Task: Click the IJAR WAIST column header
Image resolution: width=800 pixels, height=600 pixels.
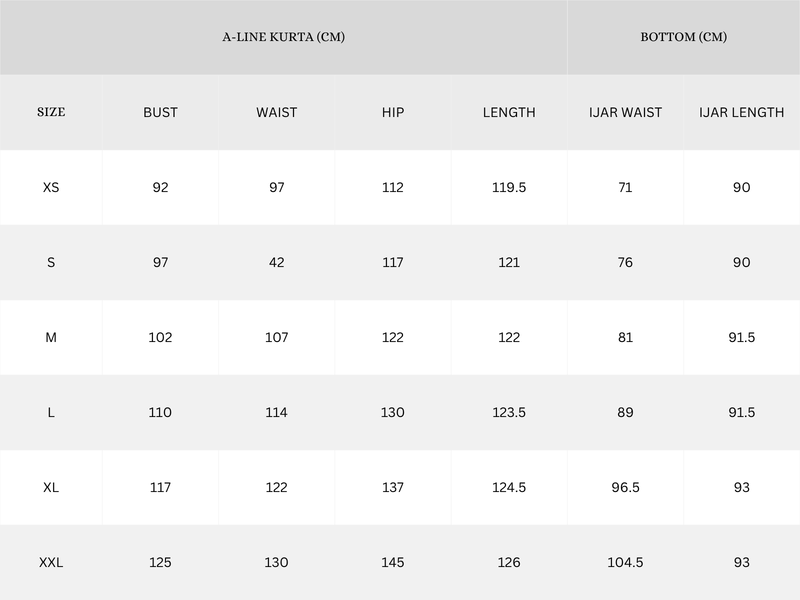Action: (x=625, y=112)
